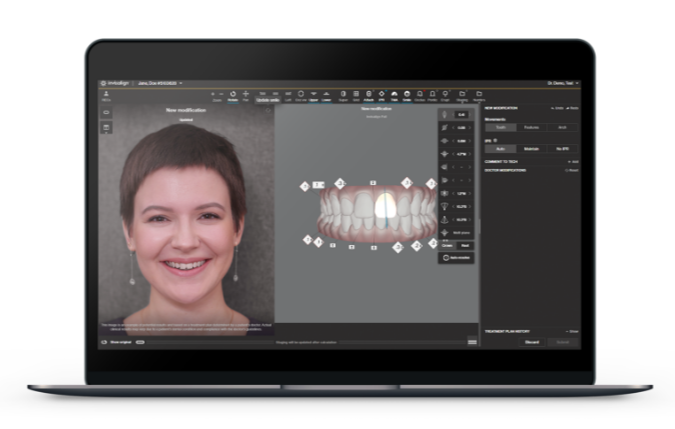This screenshot has width=675, height=429.
Task: Click the patient profile icon
Action: [106, 95]
